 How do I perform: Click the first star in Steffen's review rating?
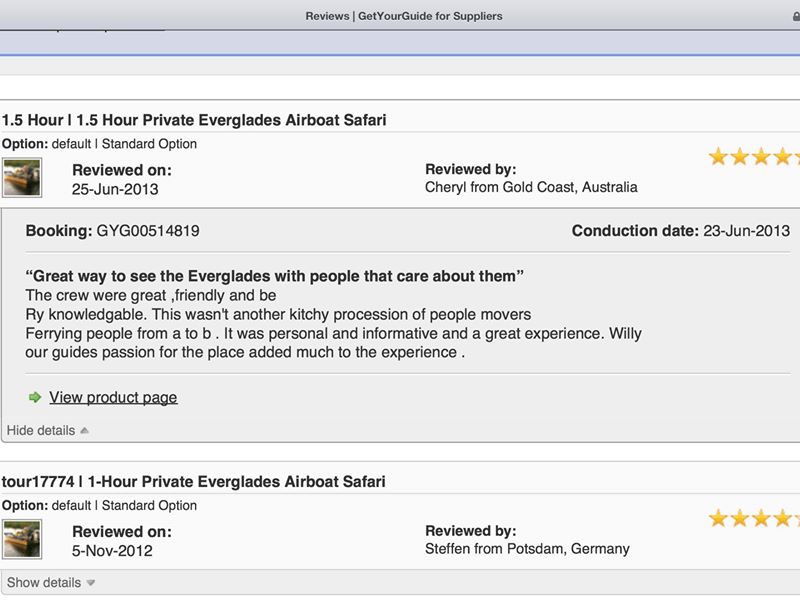718,518
